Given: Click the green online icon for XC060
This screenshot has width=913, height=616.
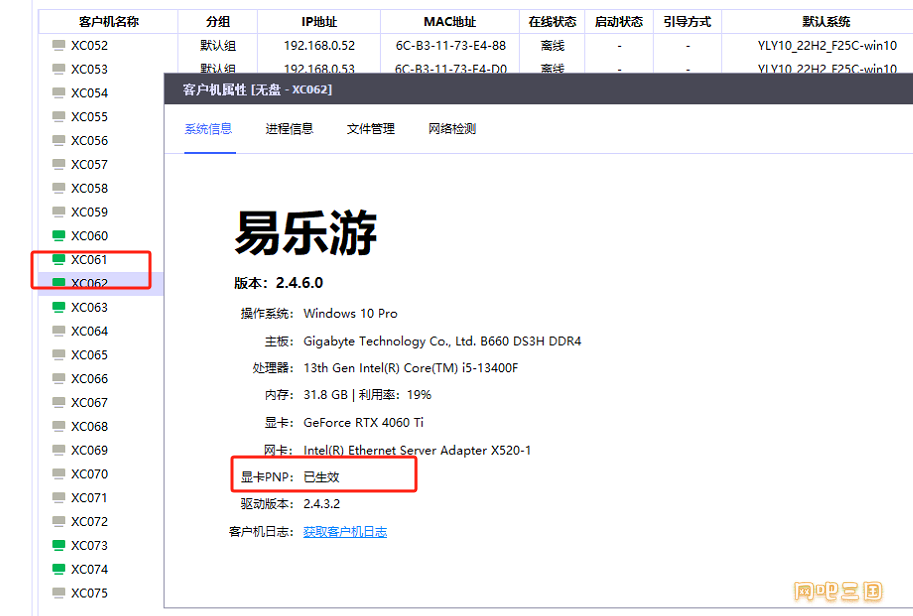Looking at the screenshot, I should tap(58, 236).
